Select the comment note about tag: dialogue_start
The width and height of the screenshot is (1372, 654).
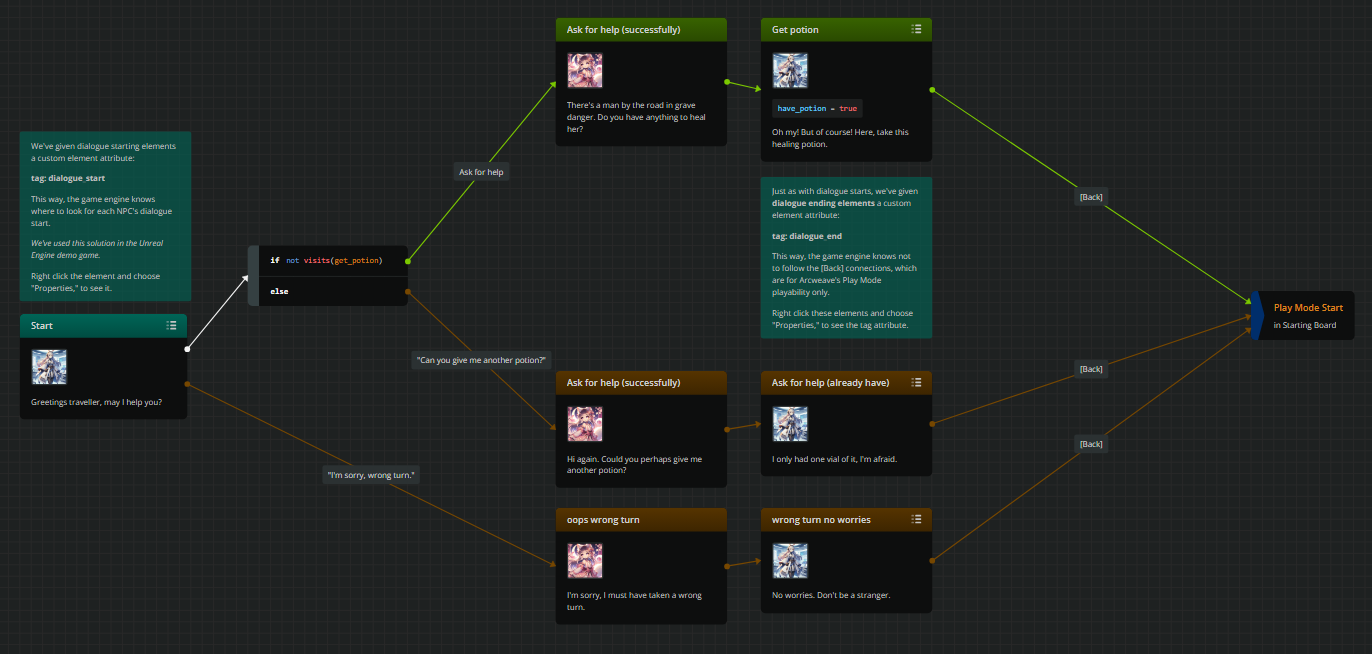(105, 216)
